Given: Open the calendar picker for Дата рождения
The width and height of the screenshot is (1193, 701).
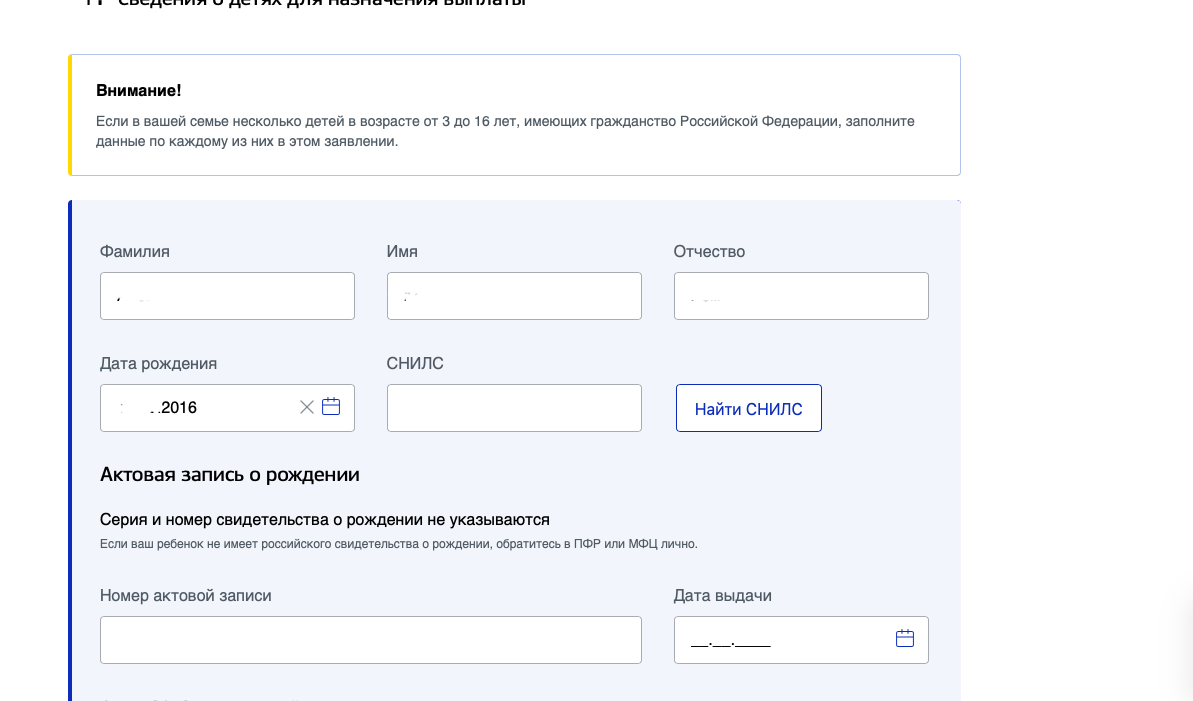Looking at the screenshot, I should (331, 407).
